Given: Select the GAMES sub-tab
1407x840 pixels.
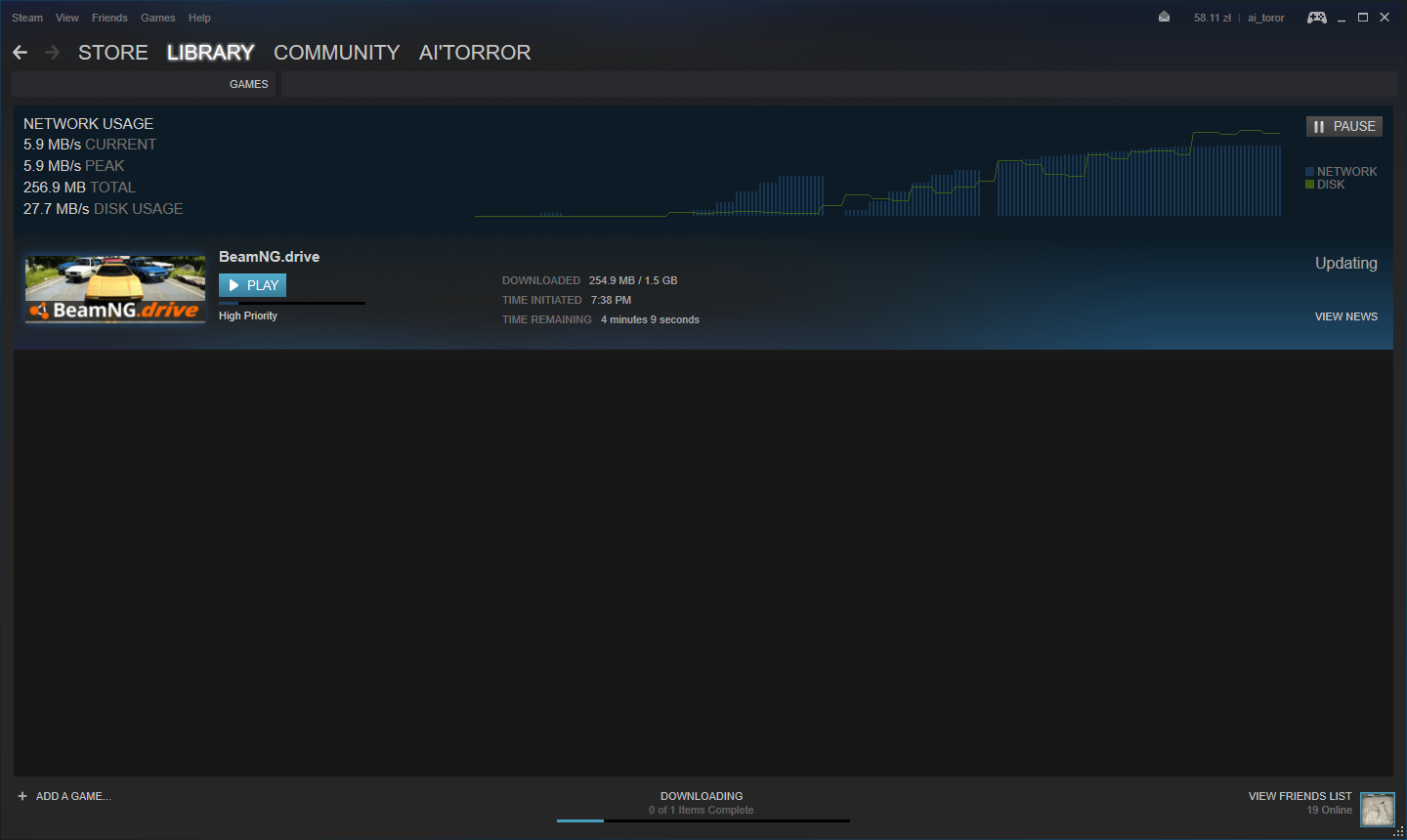Looking at the screenshot, I should [x=249, y=84].
